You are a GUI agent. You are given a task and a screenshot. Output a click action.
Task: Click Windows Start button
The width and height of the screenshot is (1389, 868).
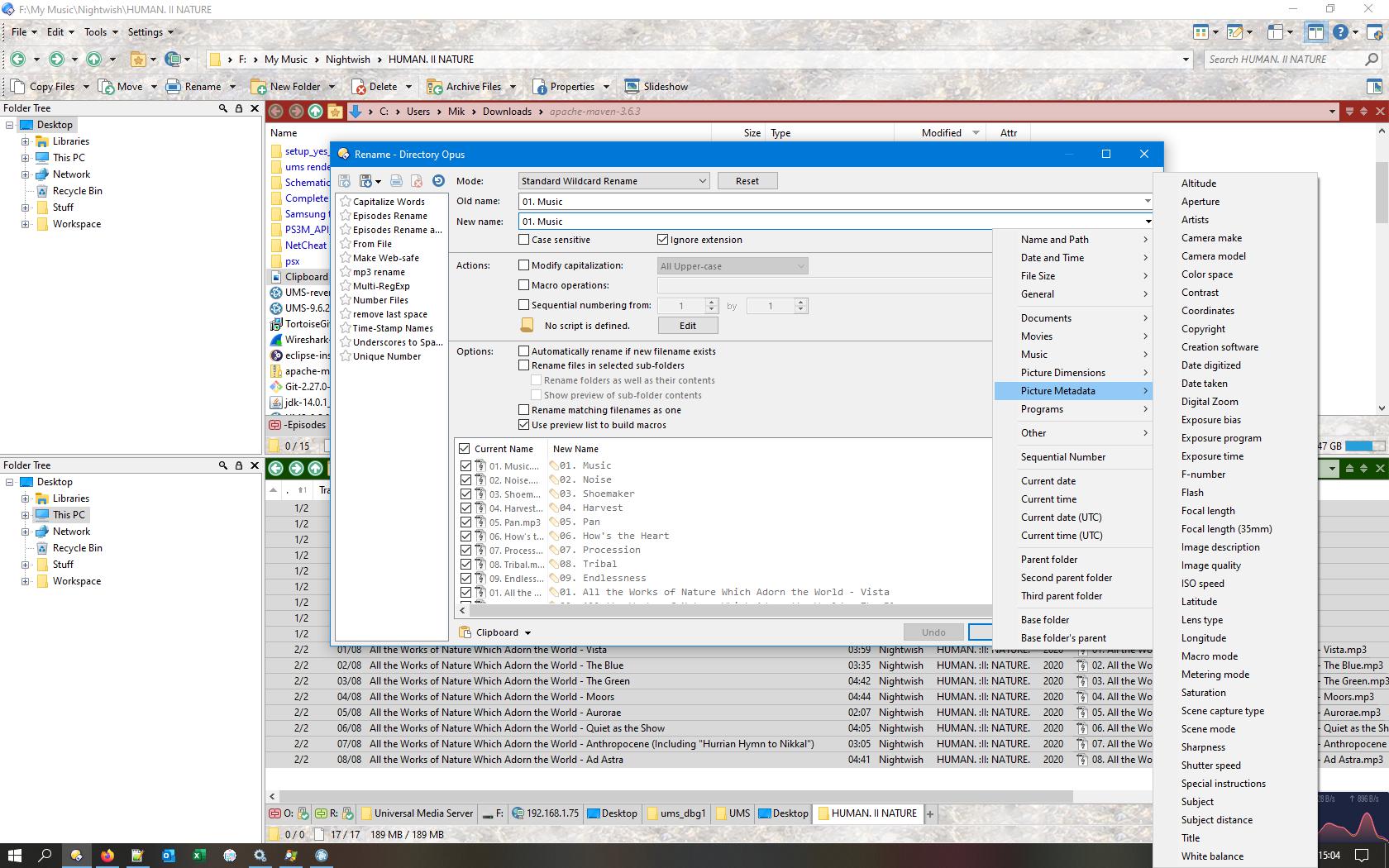[15, 856]
